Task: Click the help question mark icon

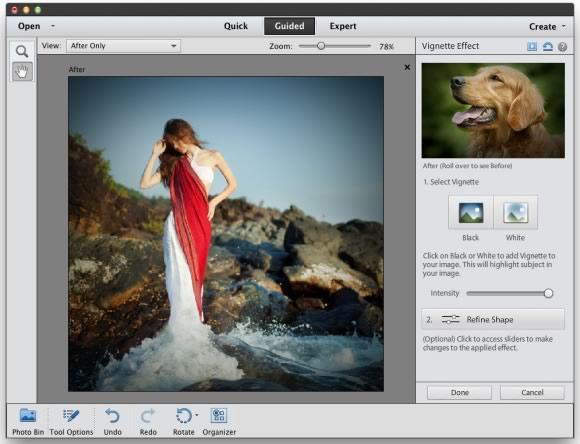Action: coord(562,47)
